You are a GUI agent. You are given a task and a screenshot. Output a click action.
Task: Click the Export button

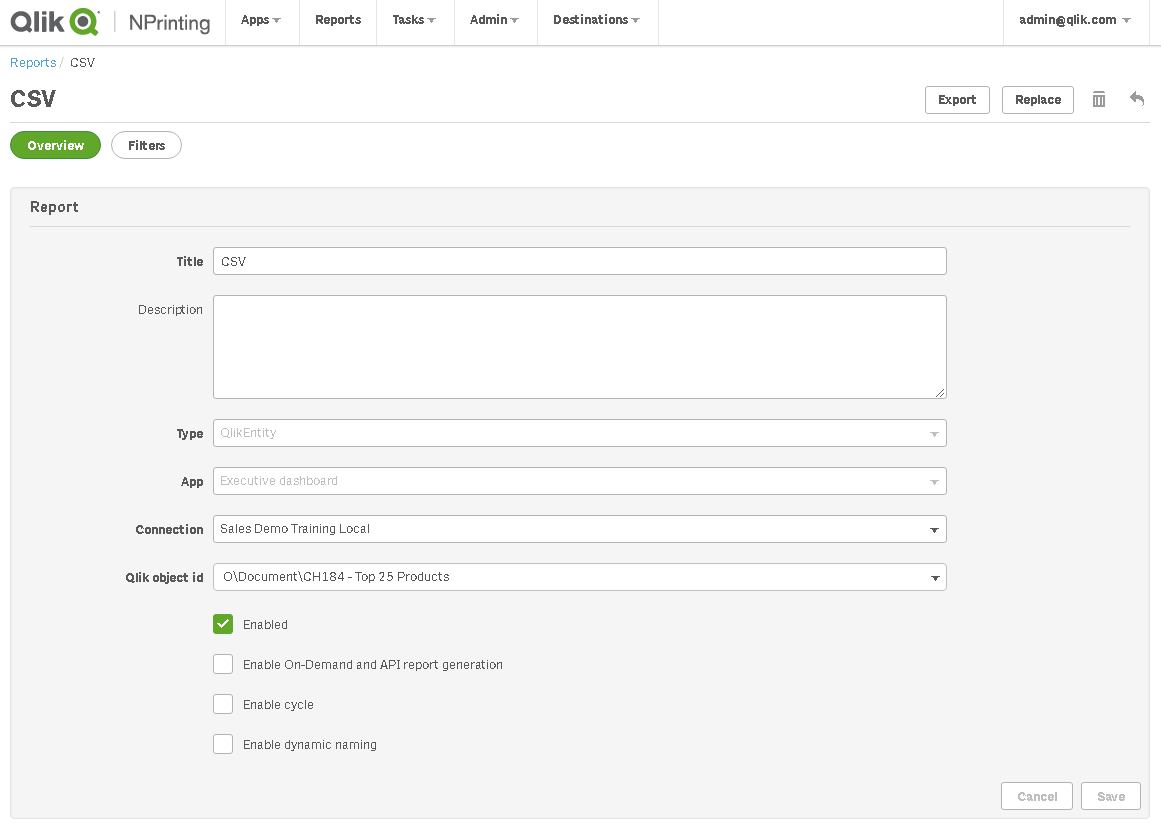tap(956, 100)
